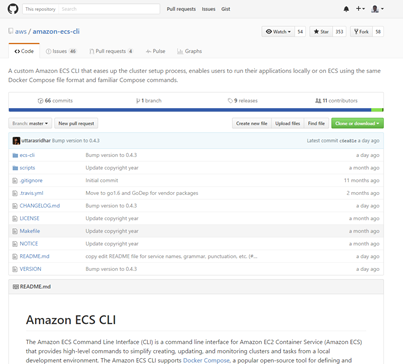The height and width of the screenshot is (364, 403).
Task: Open the ecs-cli folder icon
Action: point(15,155)
